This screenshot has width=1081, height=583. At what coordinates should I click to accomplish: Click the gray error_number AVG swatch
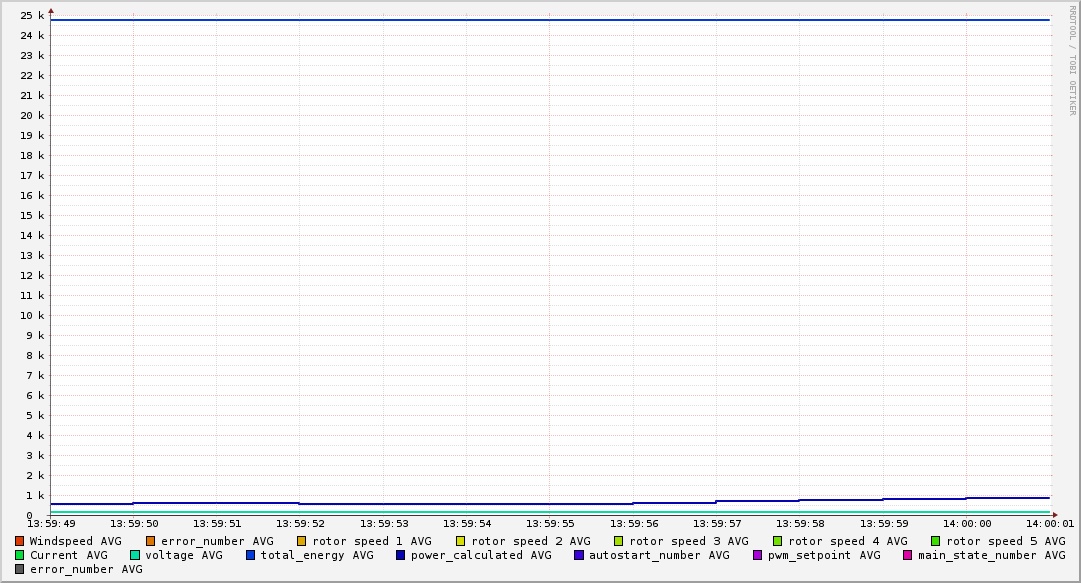[20, 569]
